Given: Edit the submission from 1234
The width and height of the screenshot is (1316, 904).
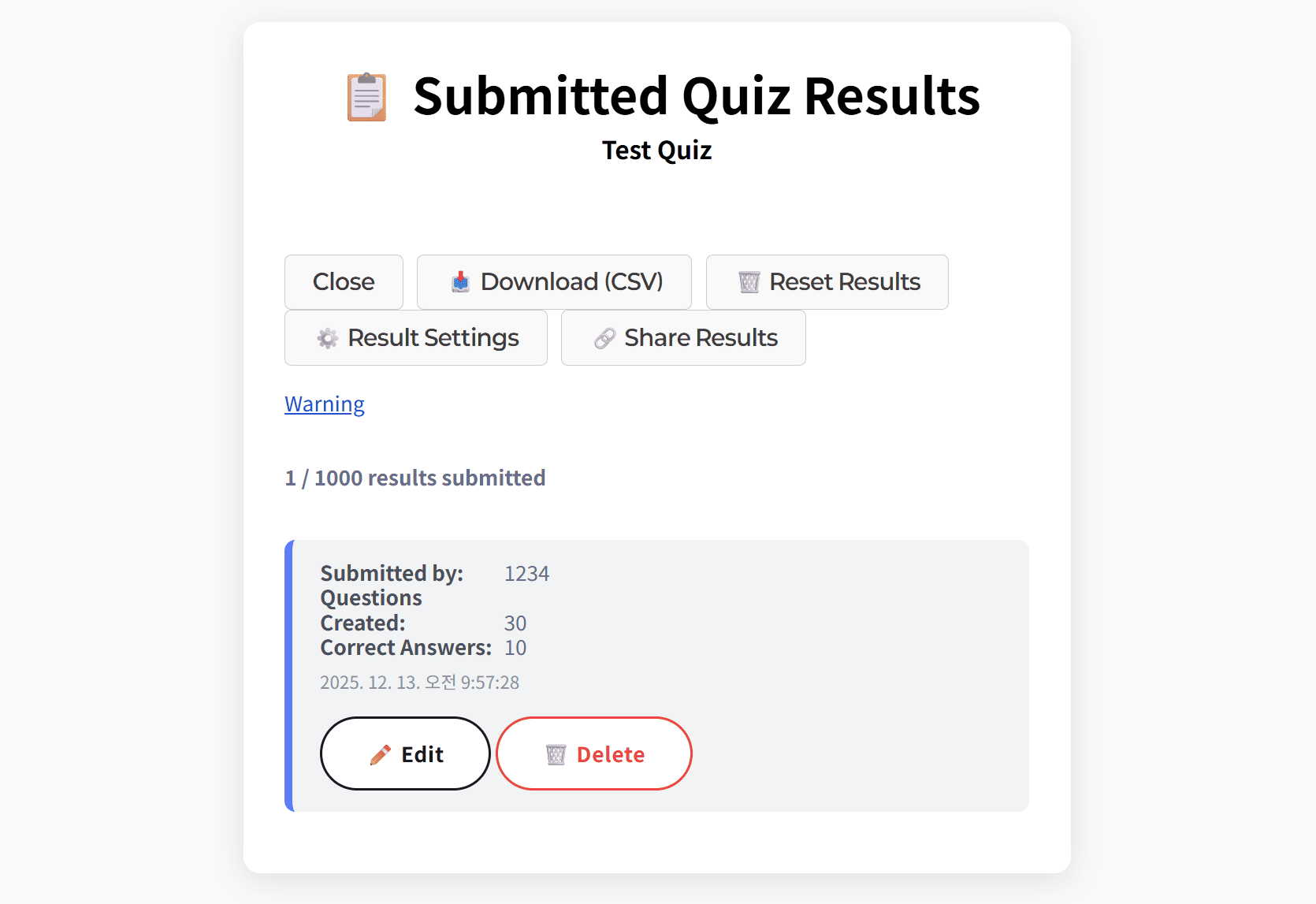Looking at the screenshot, I should (x=405, y=753).
